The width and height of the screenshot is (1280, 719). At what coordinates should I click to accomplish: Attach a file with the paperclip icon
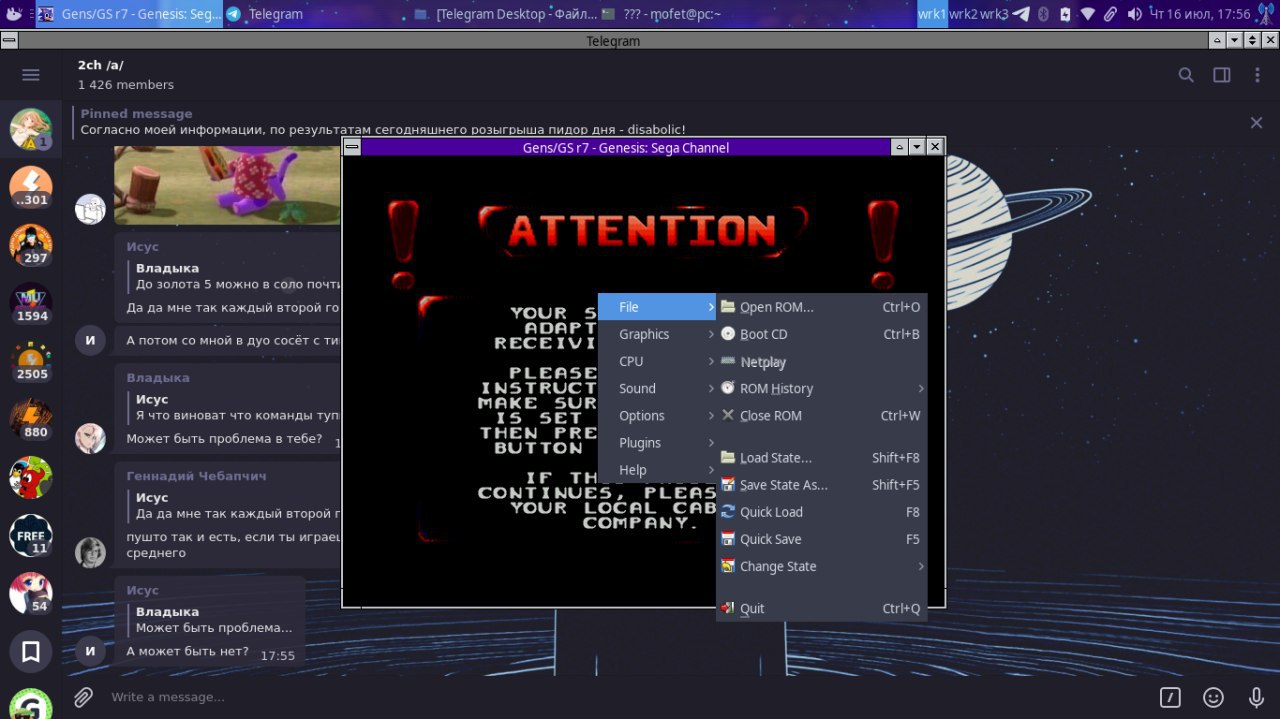tap(84, 697)
